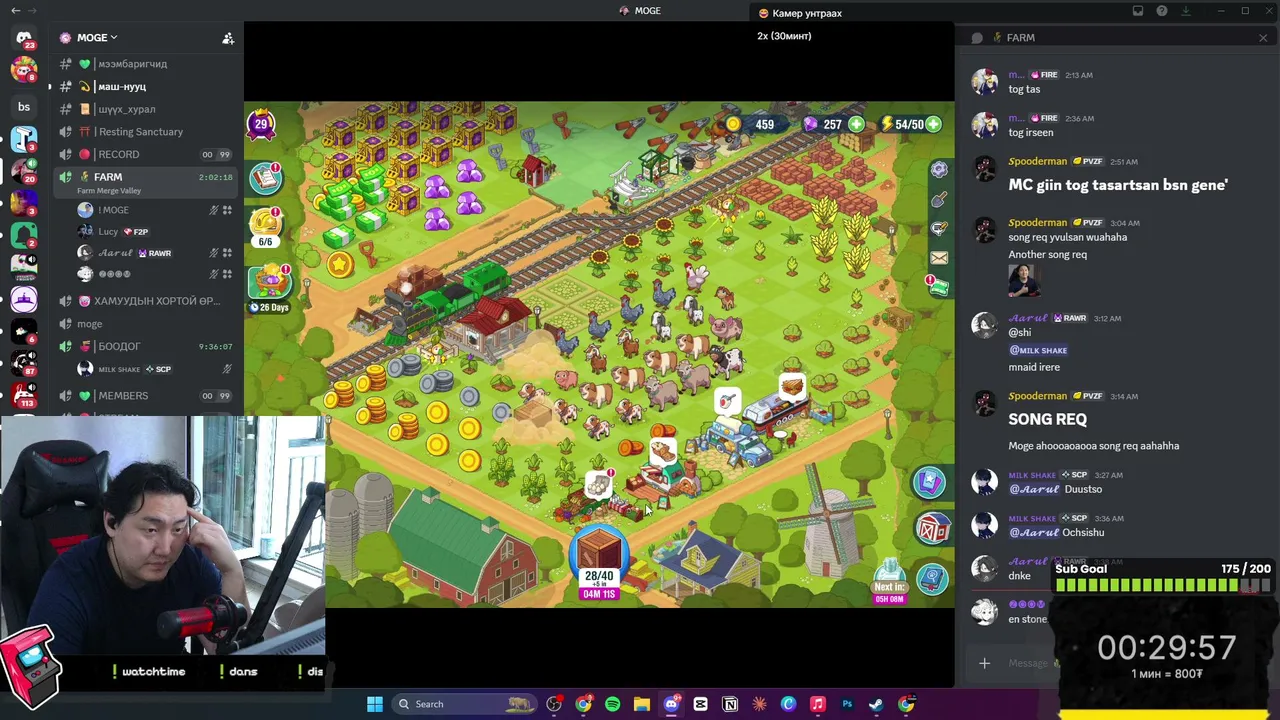Add more purple gems with plus button
1280x720 pixels.
tap(857, 125)
